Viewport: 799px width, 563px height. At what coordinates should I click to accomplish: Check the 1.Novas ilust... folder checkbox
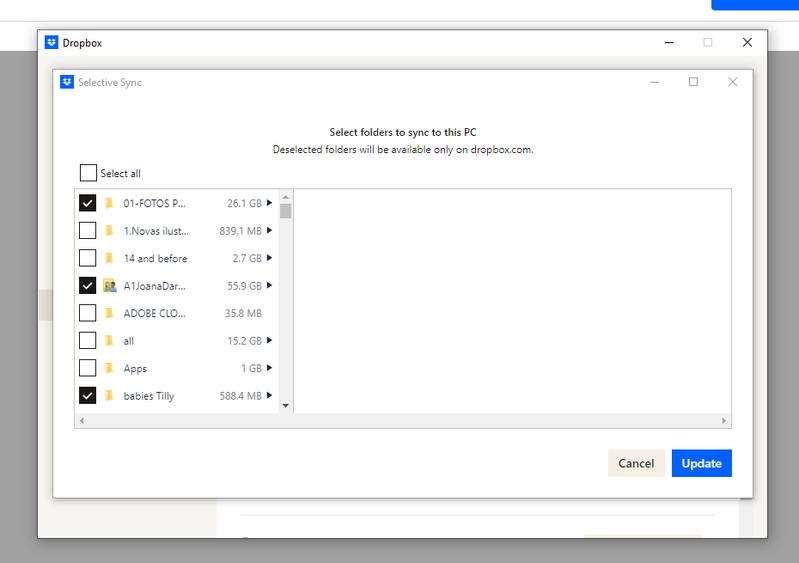(x=88, y=230)
